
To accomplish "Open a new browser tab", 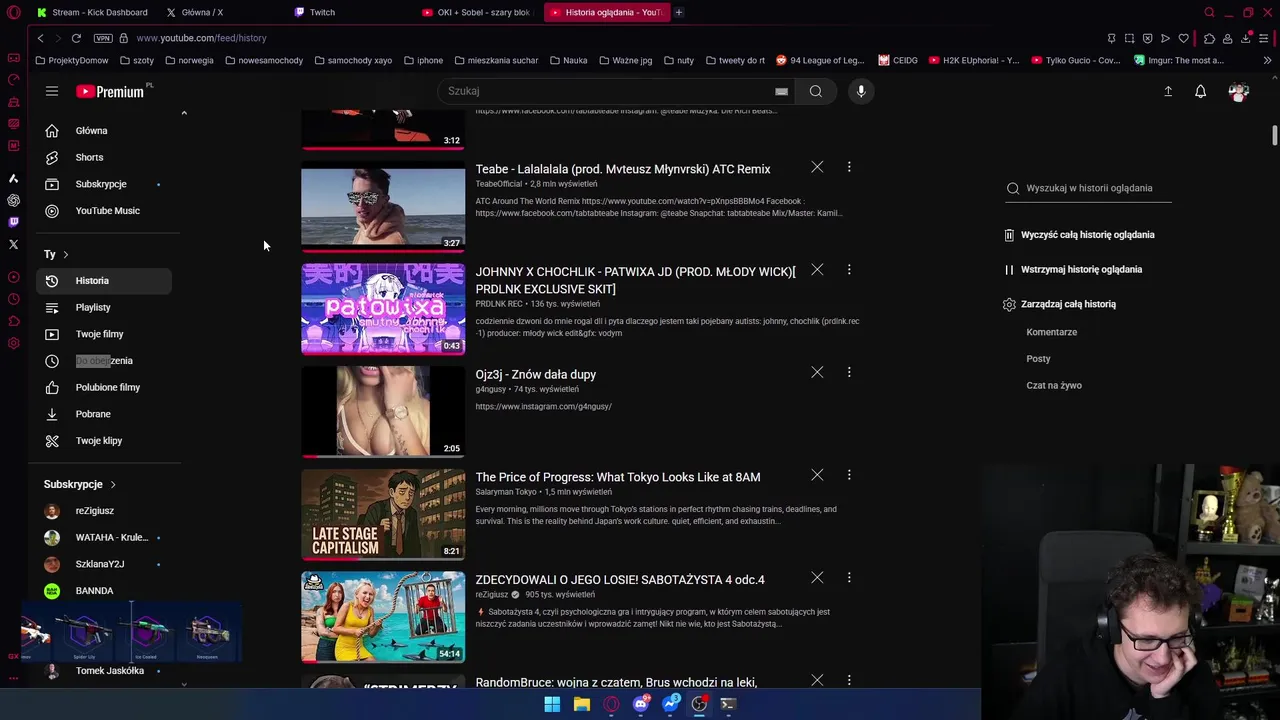I will [x=678, y=12].
